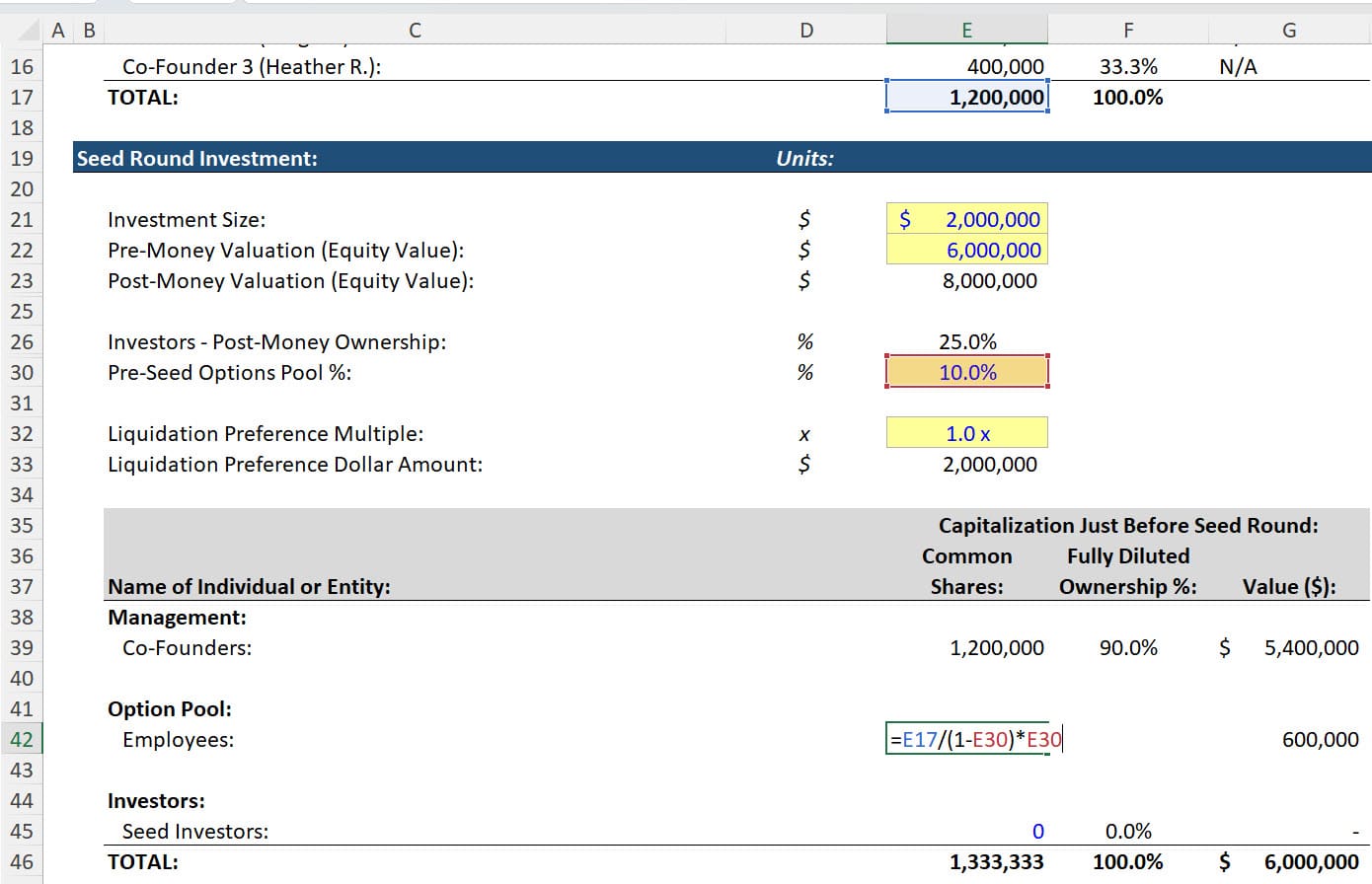Click the formula being edited in Employees row
This screenshot has height=884, width=1372.
pyautogui.click(x=974, y=739)
